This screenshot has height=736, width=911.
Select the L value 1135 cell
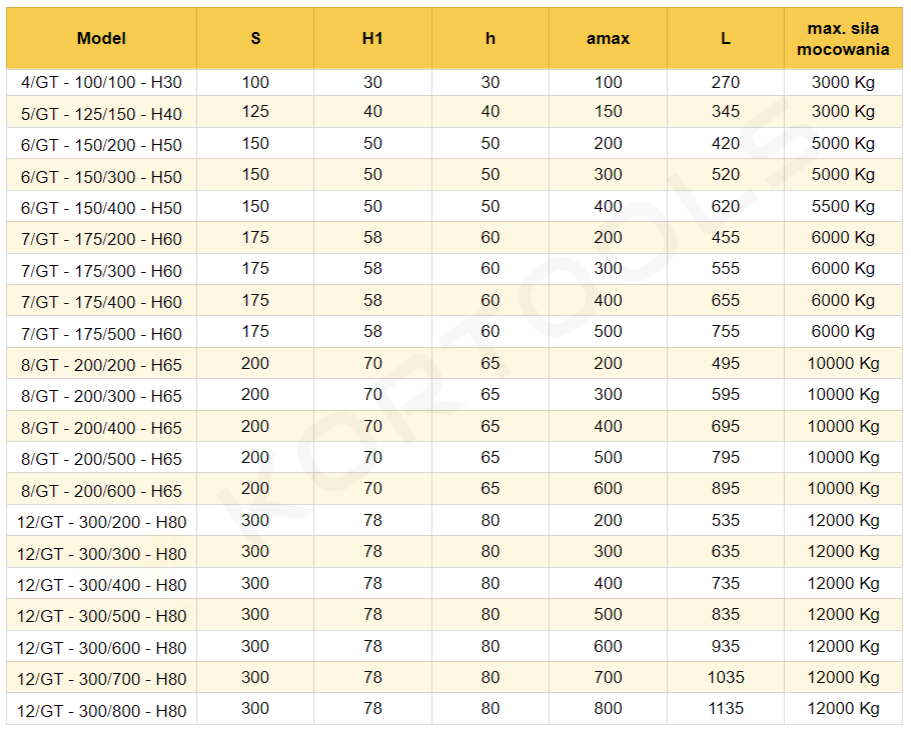click(725, 709)
